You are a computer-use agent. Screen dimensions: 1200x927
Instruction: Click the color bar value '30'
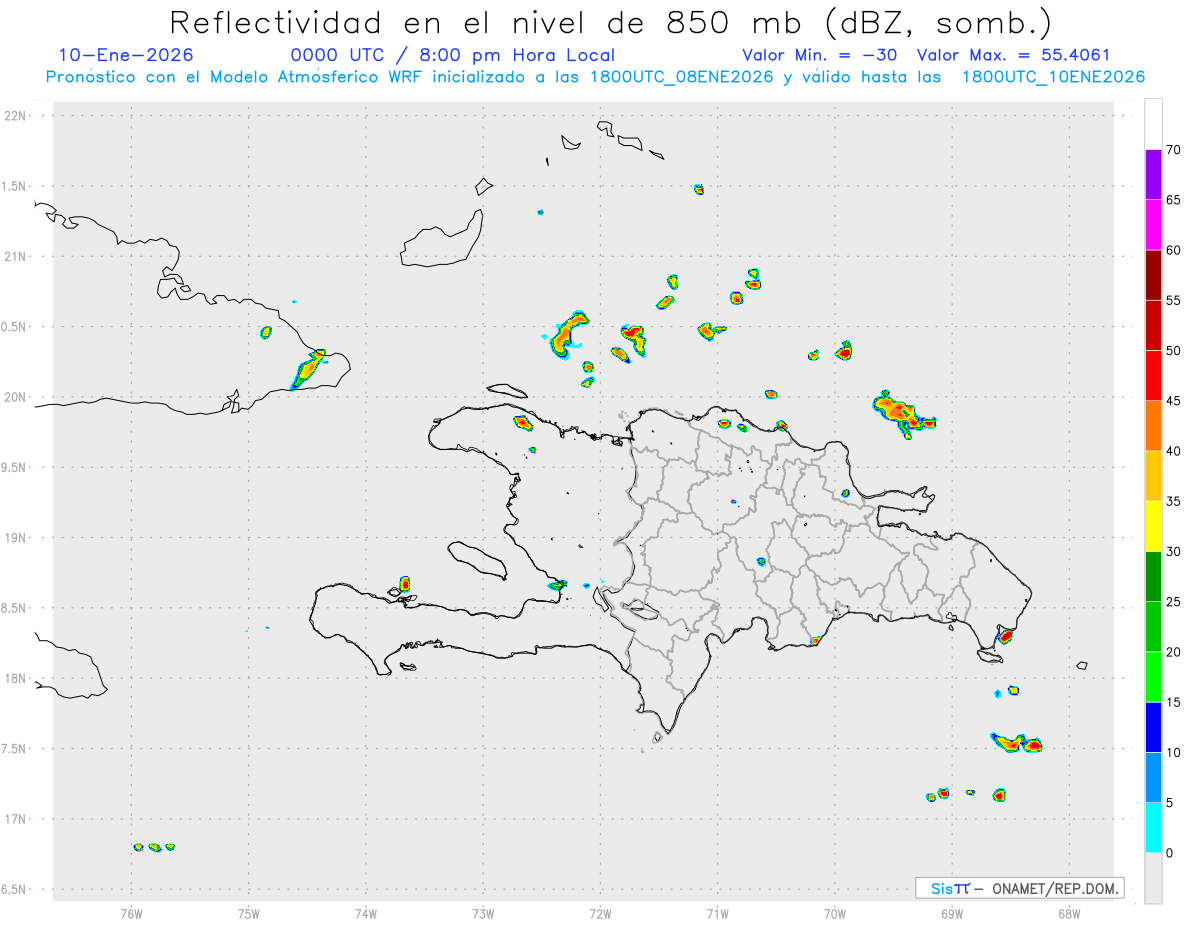point(1174,552)
